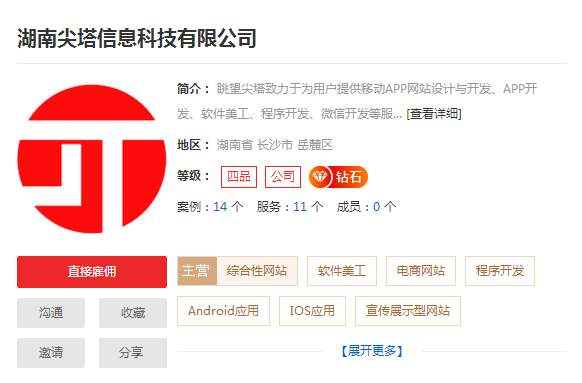Expand more tags via 展开更多
Screen dimensions: 582x383
point(372,351)
